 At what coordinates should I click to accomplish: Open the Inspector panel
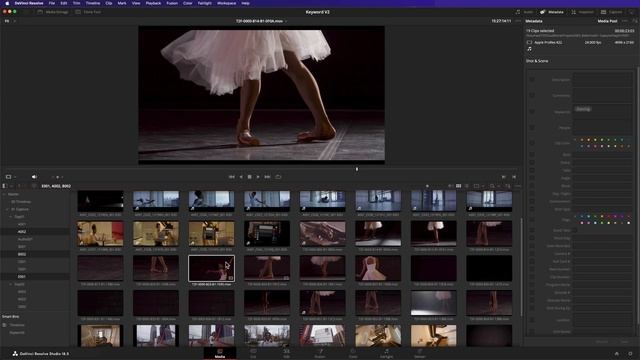[582, 12]
